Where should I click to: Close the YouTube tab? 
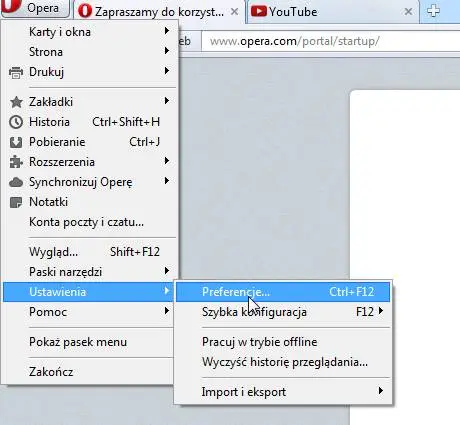click(408, 12)
